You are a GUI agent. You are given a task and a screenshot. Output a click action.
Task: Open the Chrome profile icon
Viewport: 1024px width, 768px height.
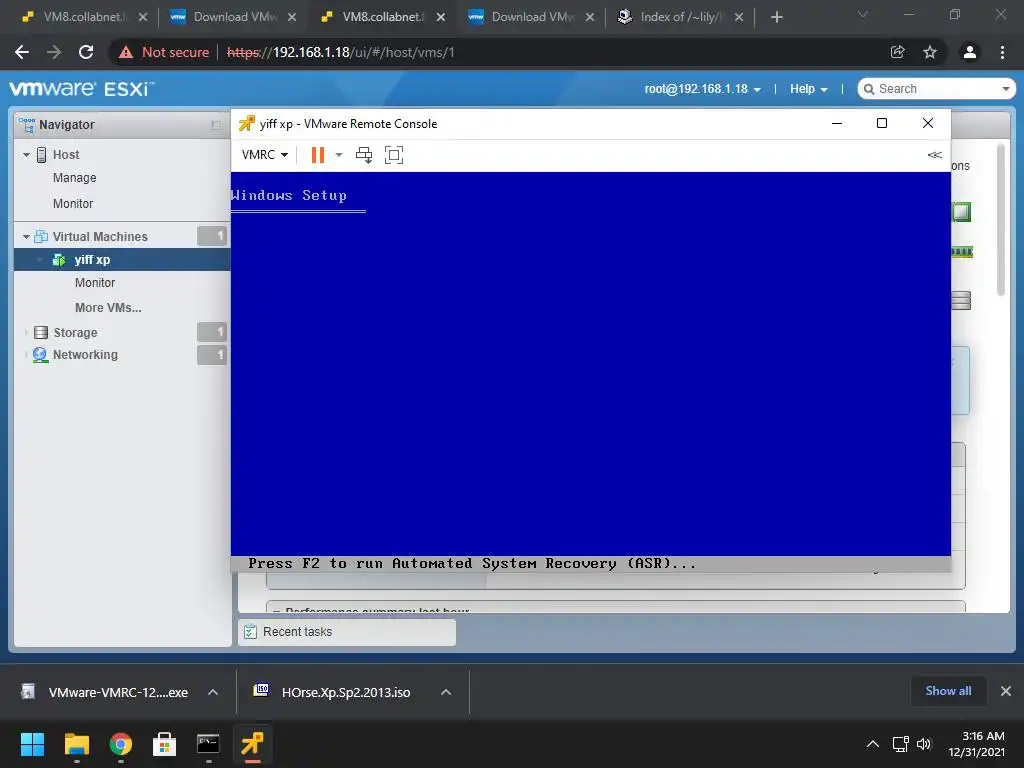[x=970, y=52]
